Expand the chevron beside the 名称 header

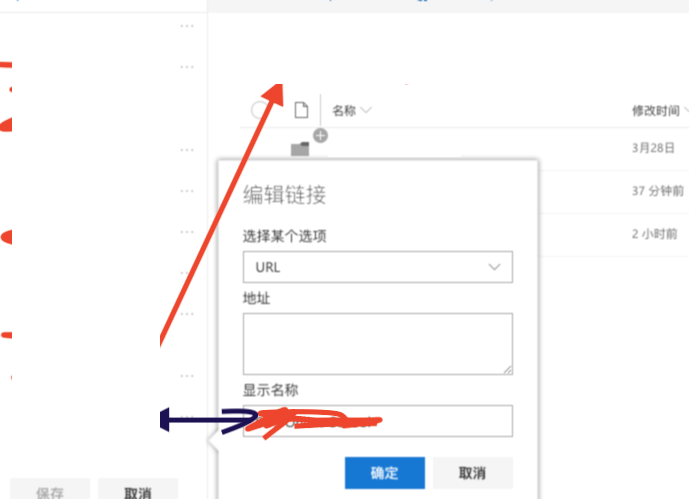point(366,110)
